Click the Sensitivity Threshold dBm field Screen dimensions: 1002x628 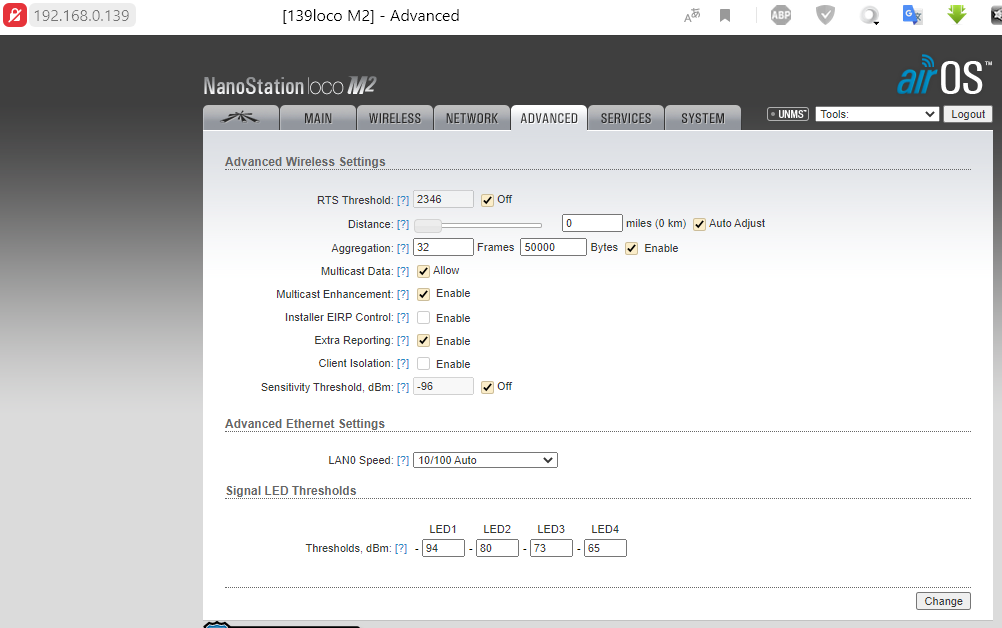pos(443,387)
